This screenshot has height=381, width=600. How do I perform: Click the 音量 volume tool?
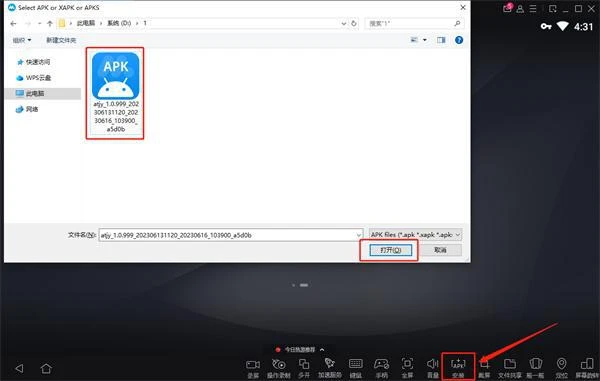tap(433, 368)
